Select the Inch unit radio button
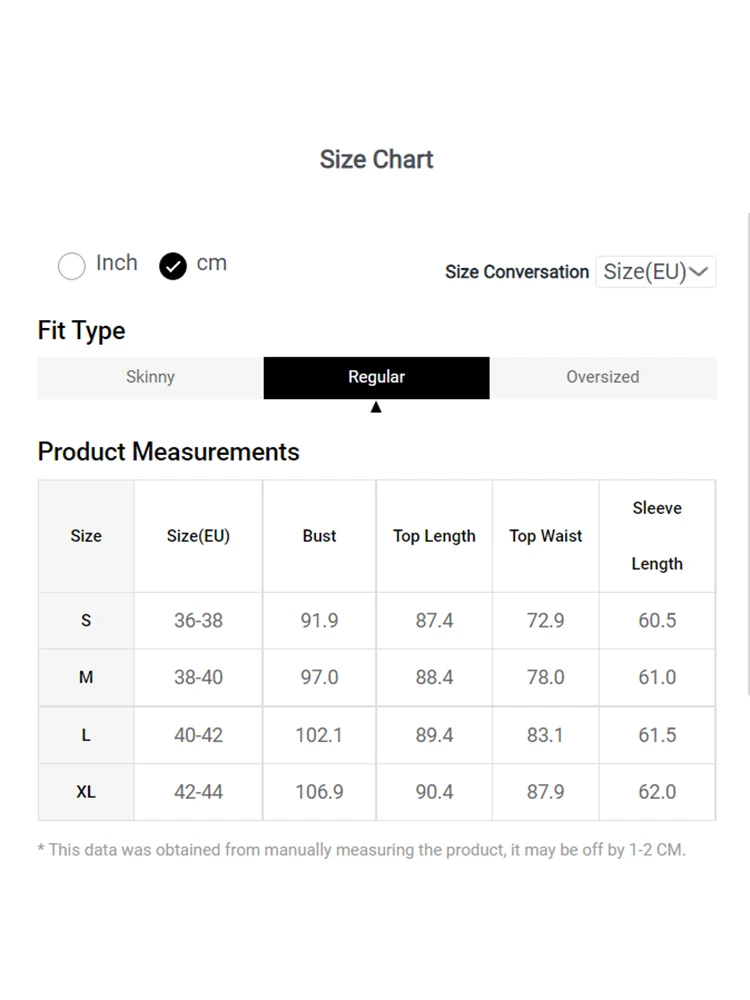Viewport: 750px width, 1000px height. click(72, 266)
